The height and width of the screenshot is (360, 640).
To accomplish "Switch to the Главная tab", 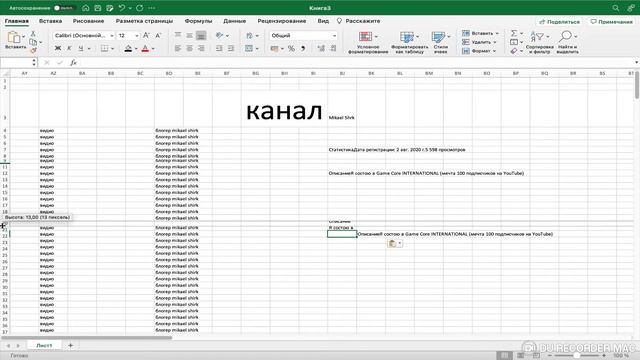I will coord(17,21).
